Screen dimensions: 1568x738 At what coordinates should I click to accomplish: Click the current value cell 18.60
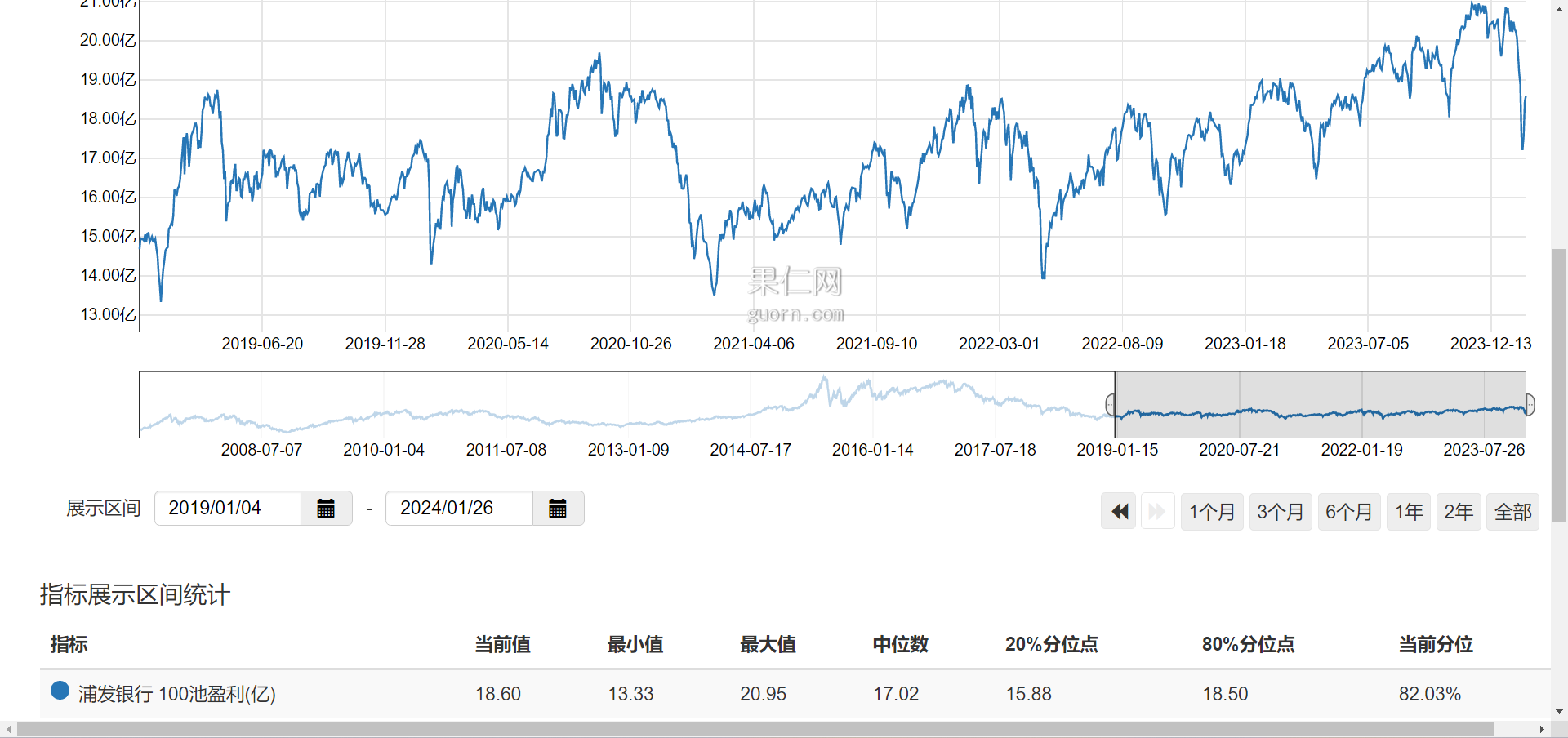tap(498, 694)
